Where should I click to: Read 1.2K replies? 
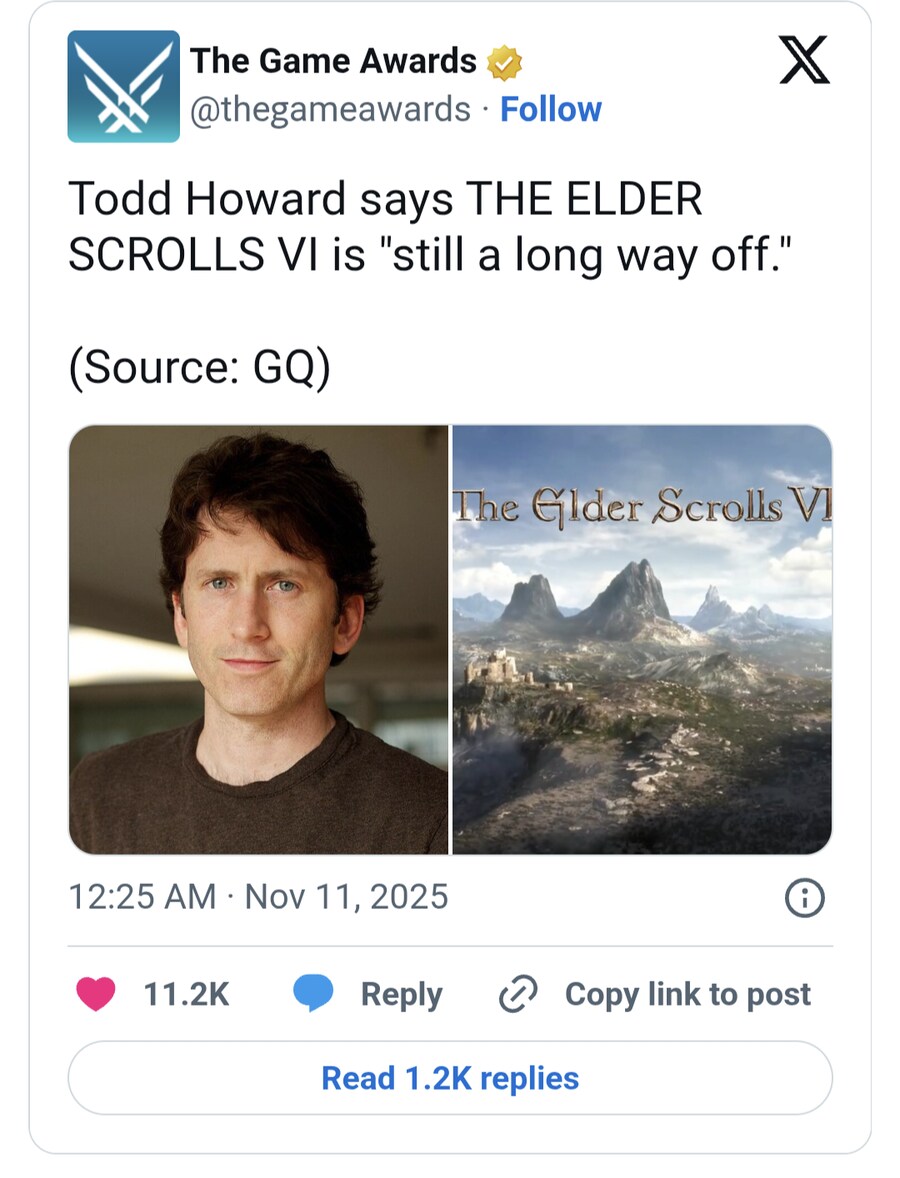[x=450, y=1078]
